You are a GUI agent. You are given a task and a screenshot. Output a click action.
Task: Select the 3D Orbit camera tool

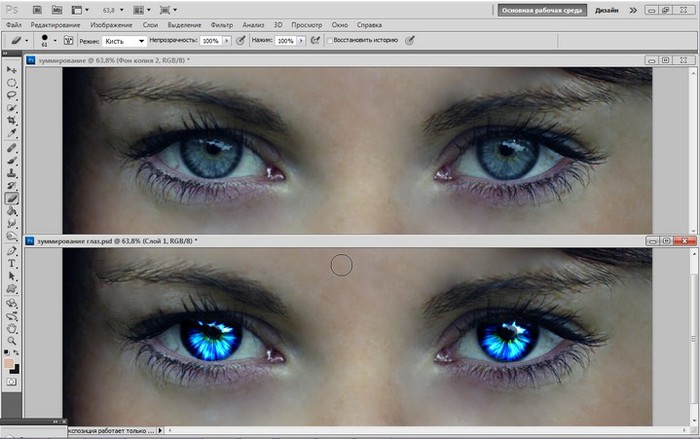click(x=12, y=316)
